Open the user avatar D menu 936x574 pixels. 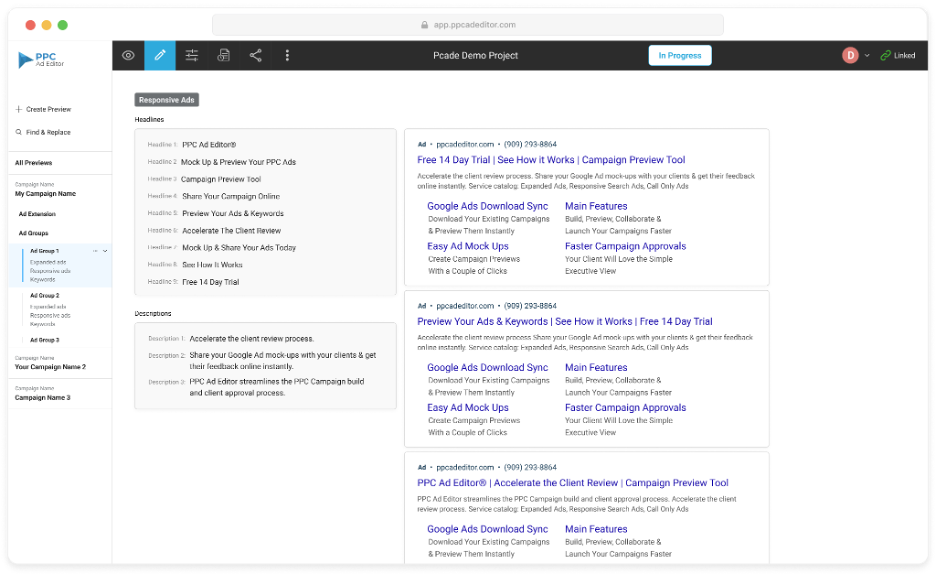pyautogui.click(x=850, y=55)
